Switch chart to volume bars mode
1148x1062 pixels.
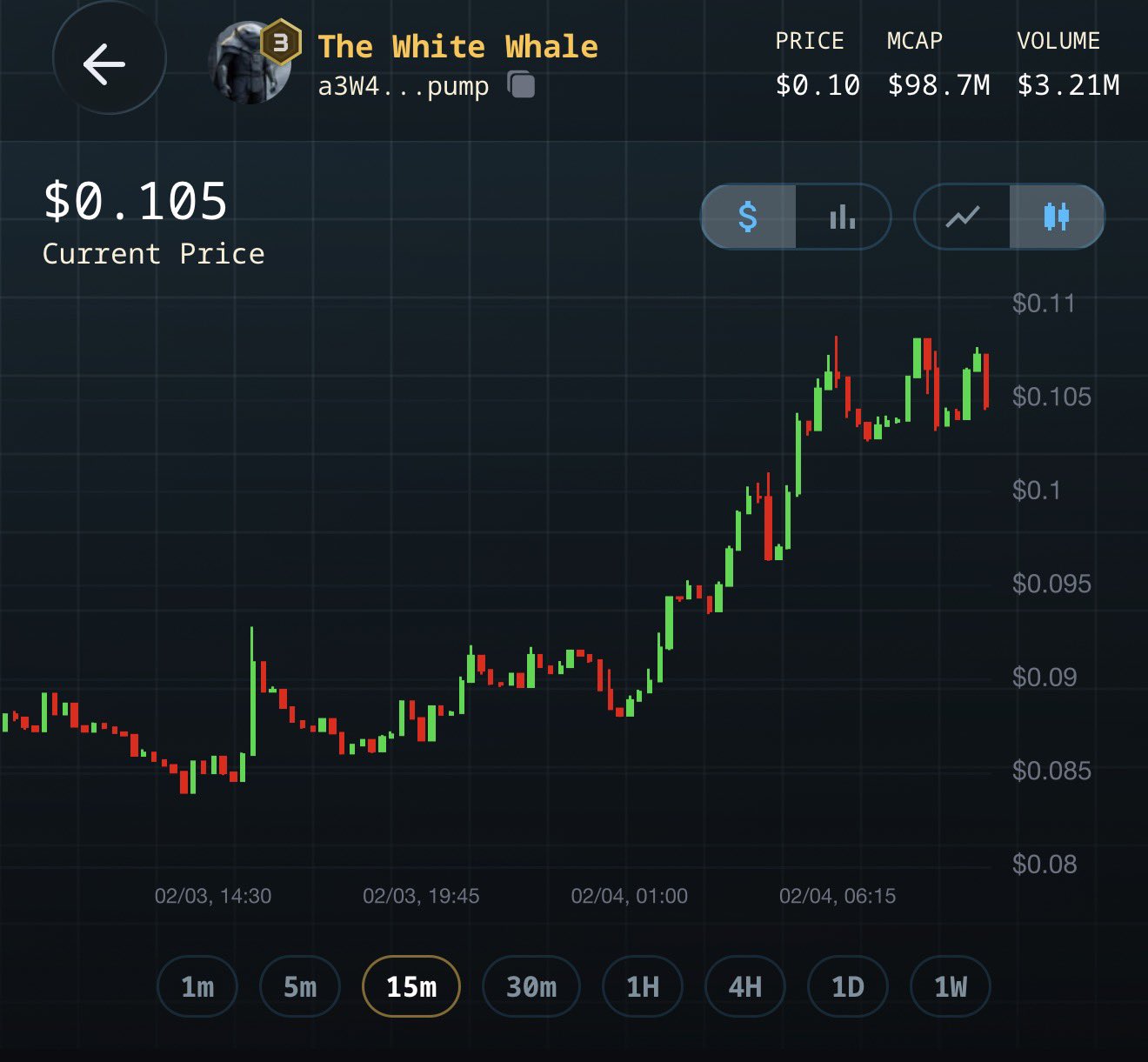(x=842, y=217)
